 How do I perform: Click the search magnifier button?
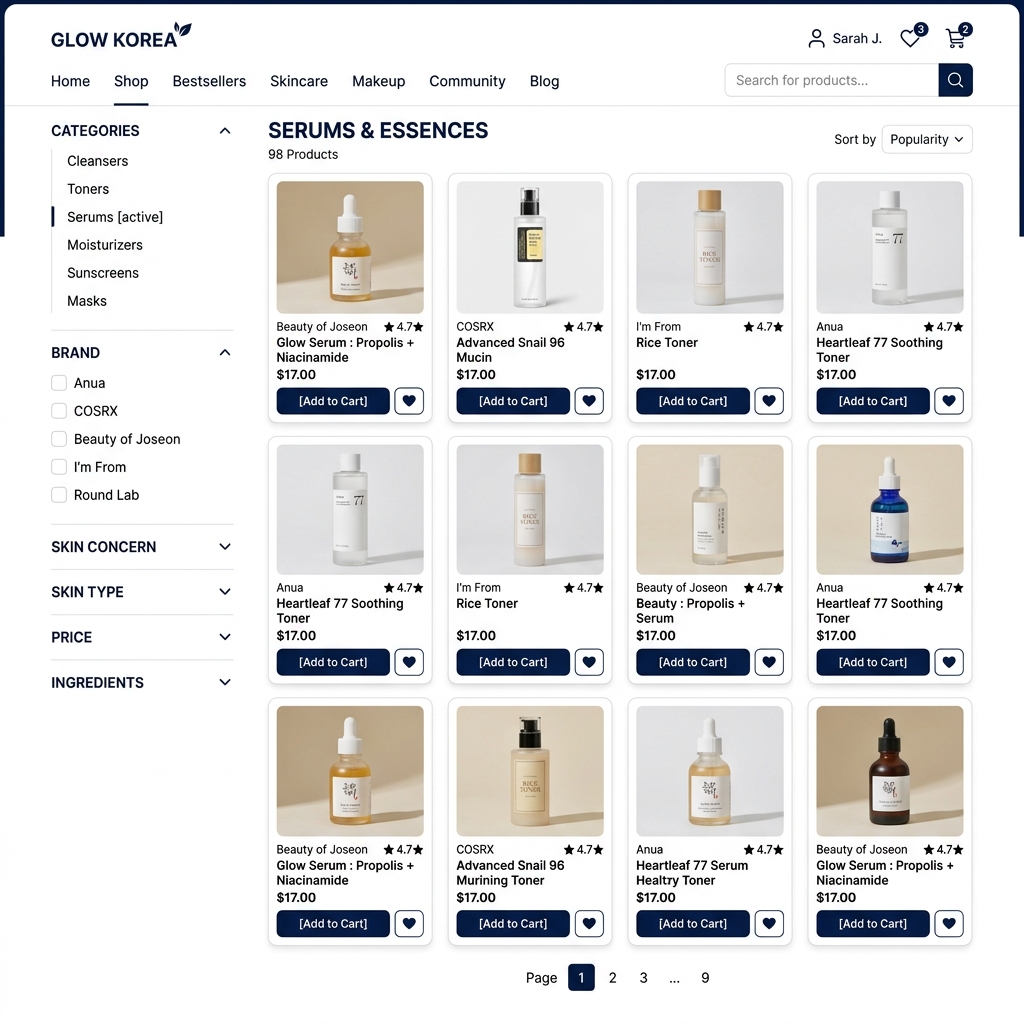tap(955, 80)
